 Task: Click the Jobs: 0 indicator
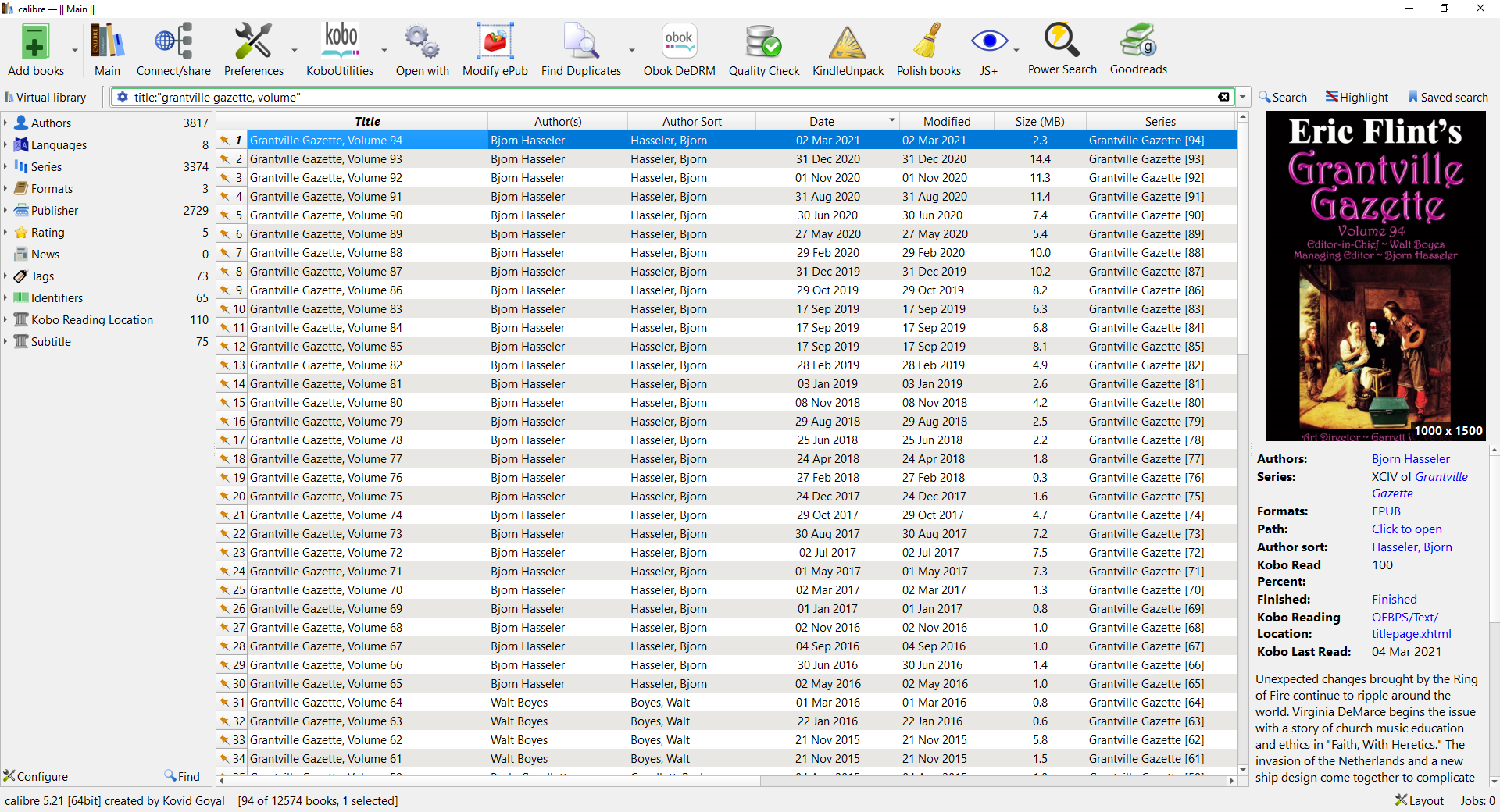(1477, 800)
